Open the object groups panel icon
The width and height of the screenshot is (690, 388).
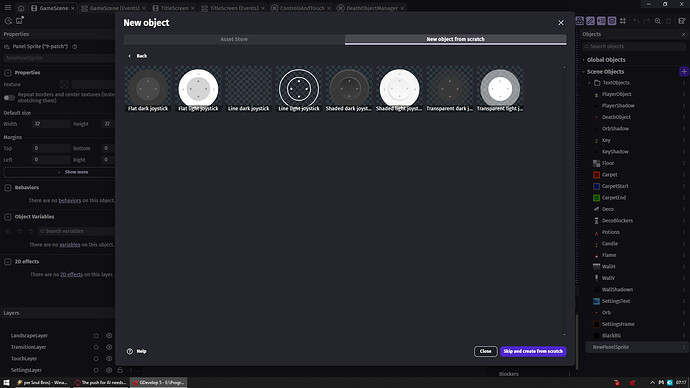580,21
